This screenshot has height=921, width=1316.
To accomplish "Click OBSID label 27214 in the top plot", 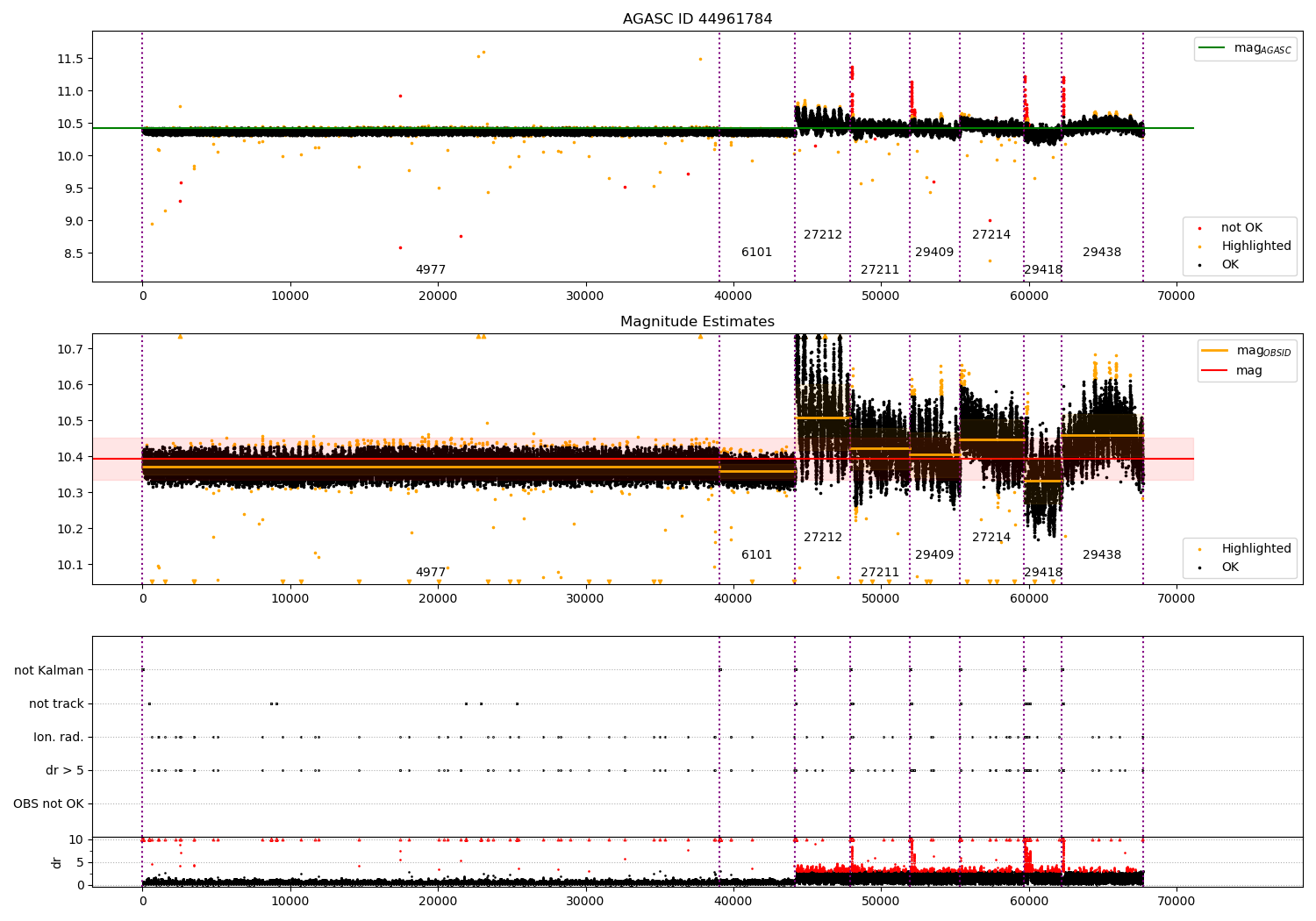I will point(991,235).
